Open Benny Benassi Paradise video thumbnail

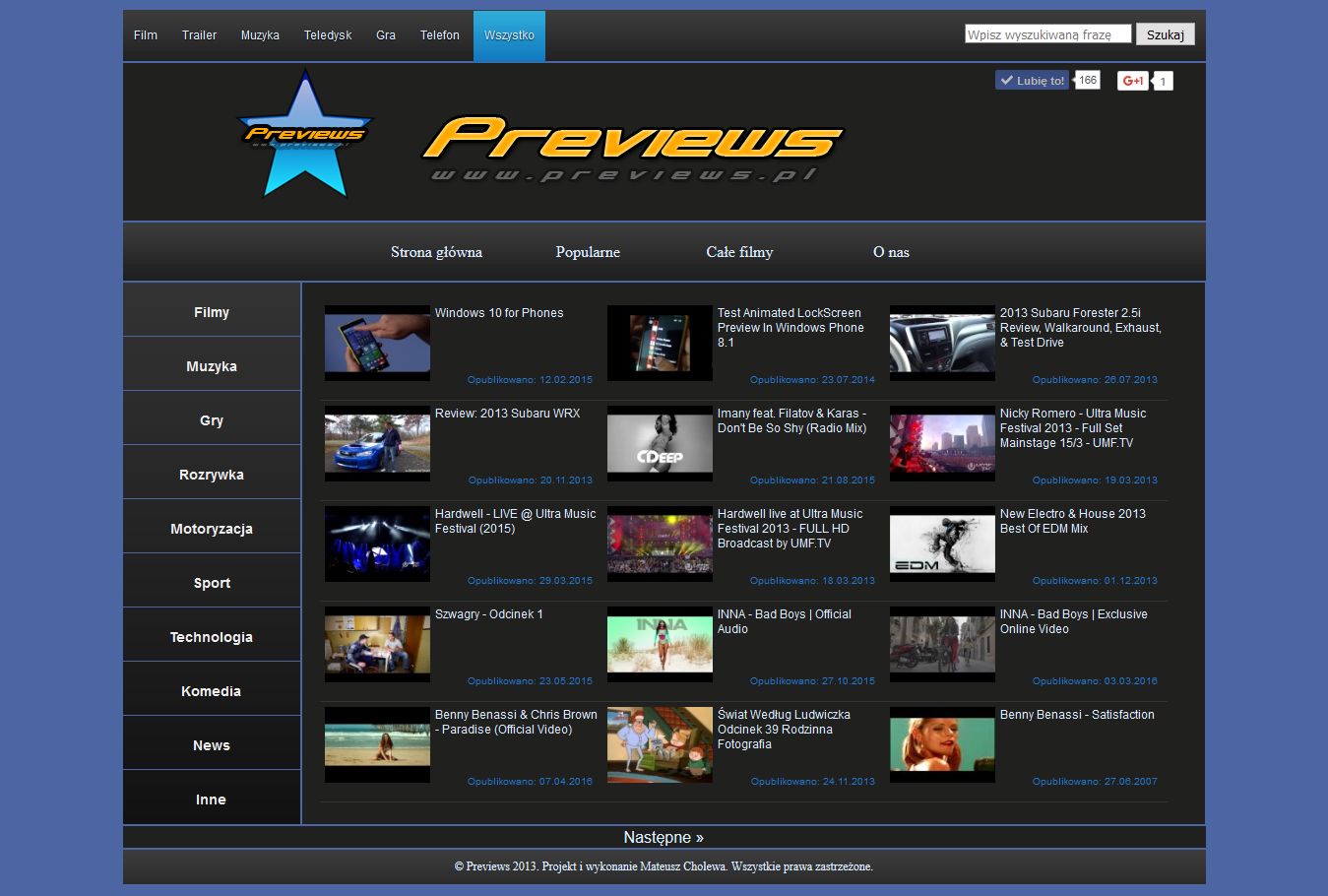point(377,744)
